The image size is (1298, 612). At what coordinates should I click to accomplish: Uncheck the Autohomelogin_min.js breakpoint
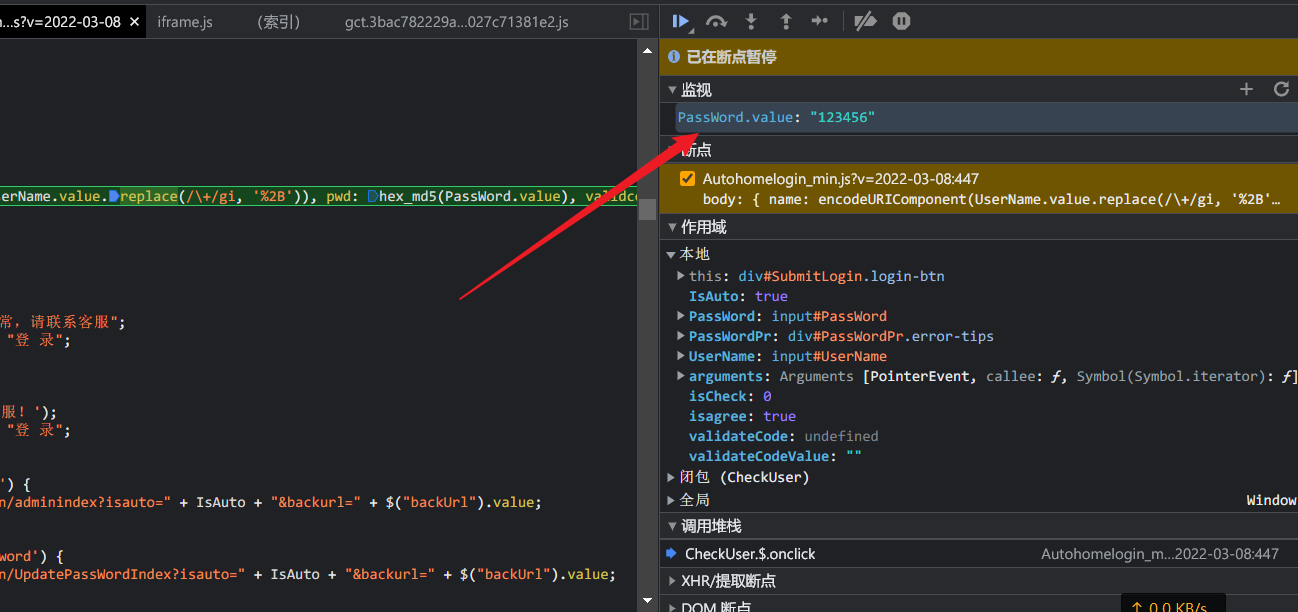687,179
